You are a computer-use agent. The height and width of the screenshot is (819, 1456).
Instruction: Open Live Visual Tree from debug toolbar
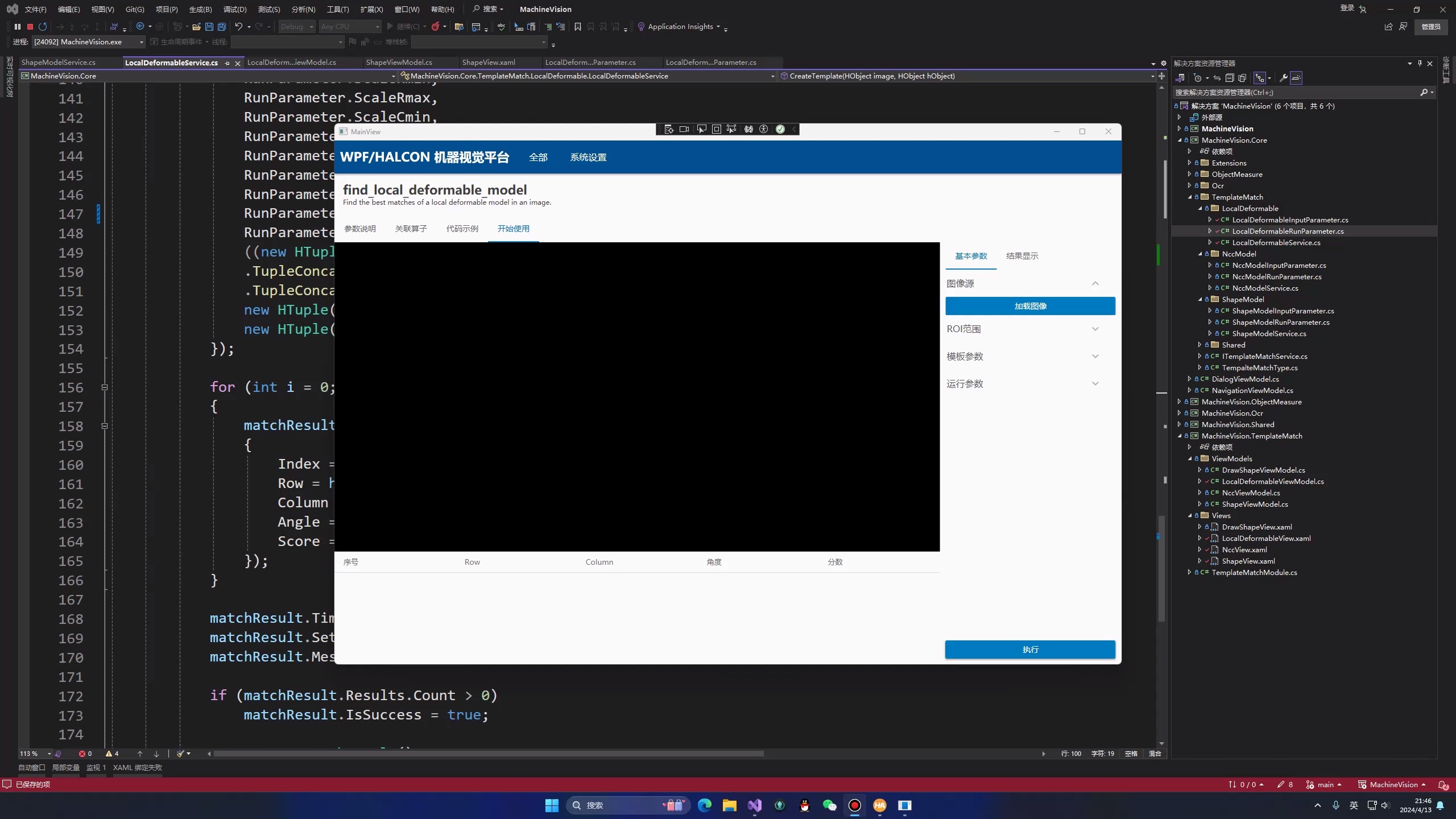tap(669, 130)
